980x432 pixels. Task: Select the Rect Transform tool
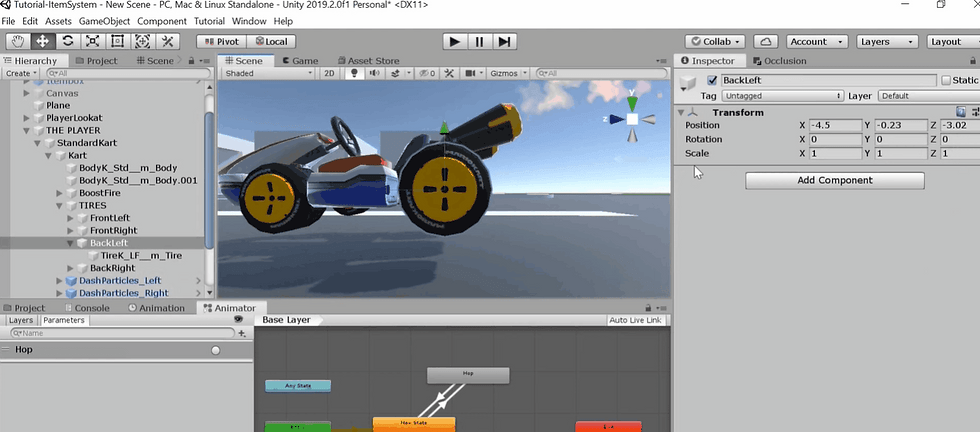click(x=118, y=42)
